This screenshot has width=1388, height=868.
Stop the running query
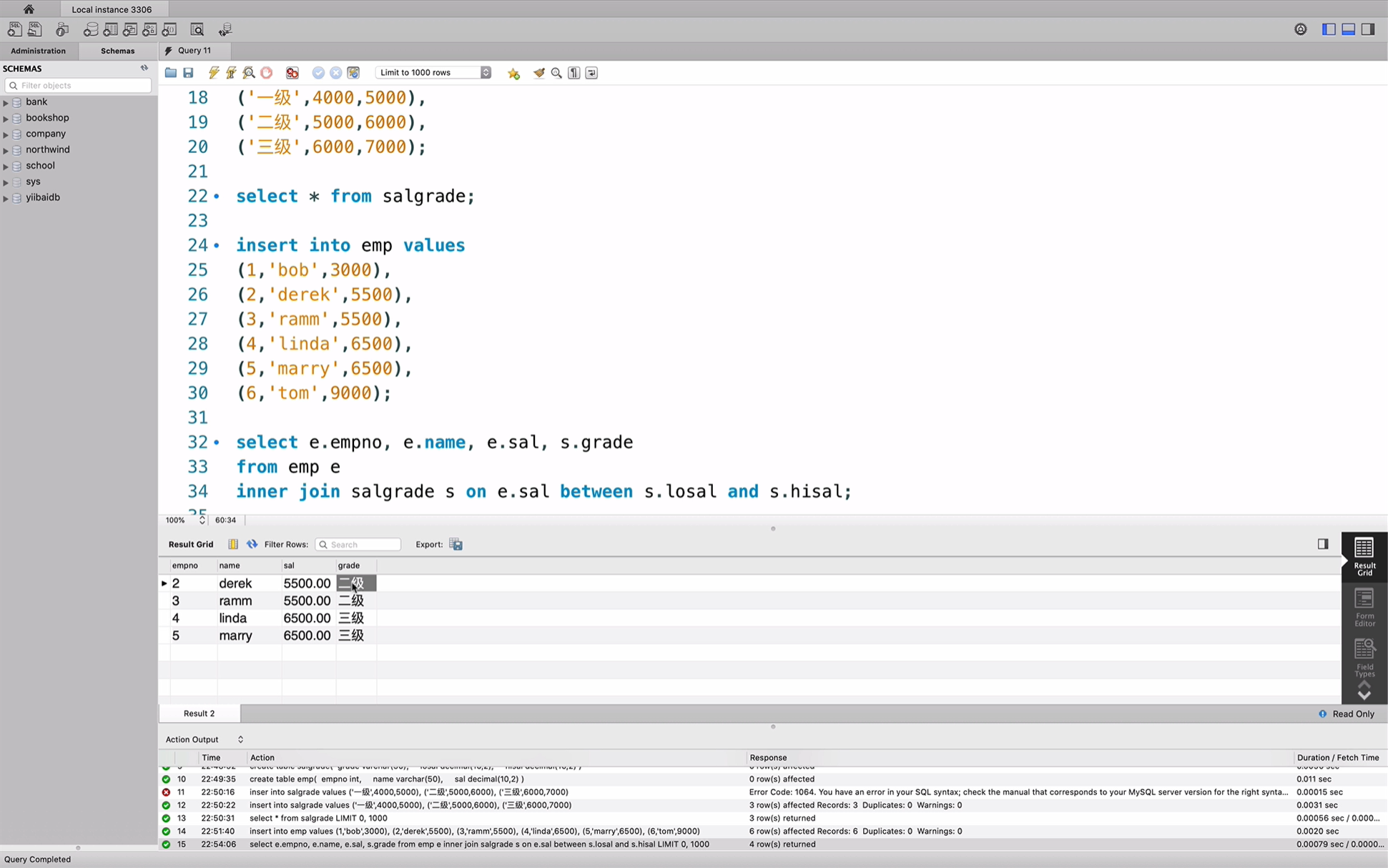click(267, 73)
